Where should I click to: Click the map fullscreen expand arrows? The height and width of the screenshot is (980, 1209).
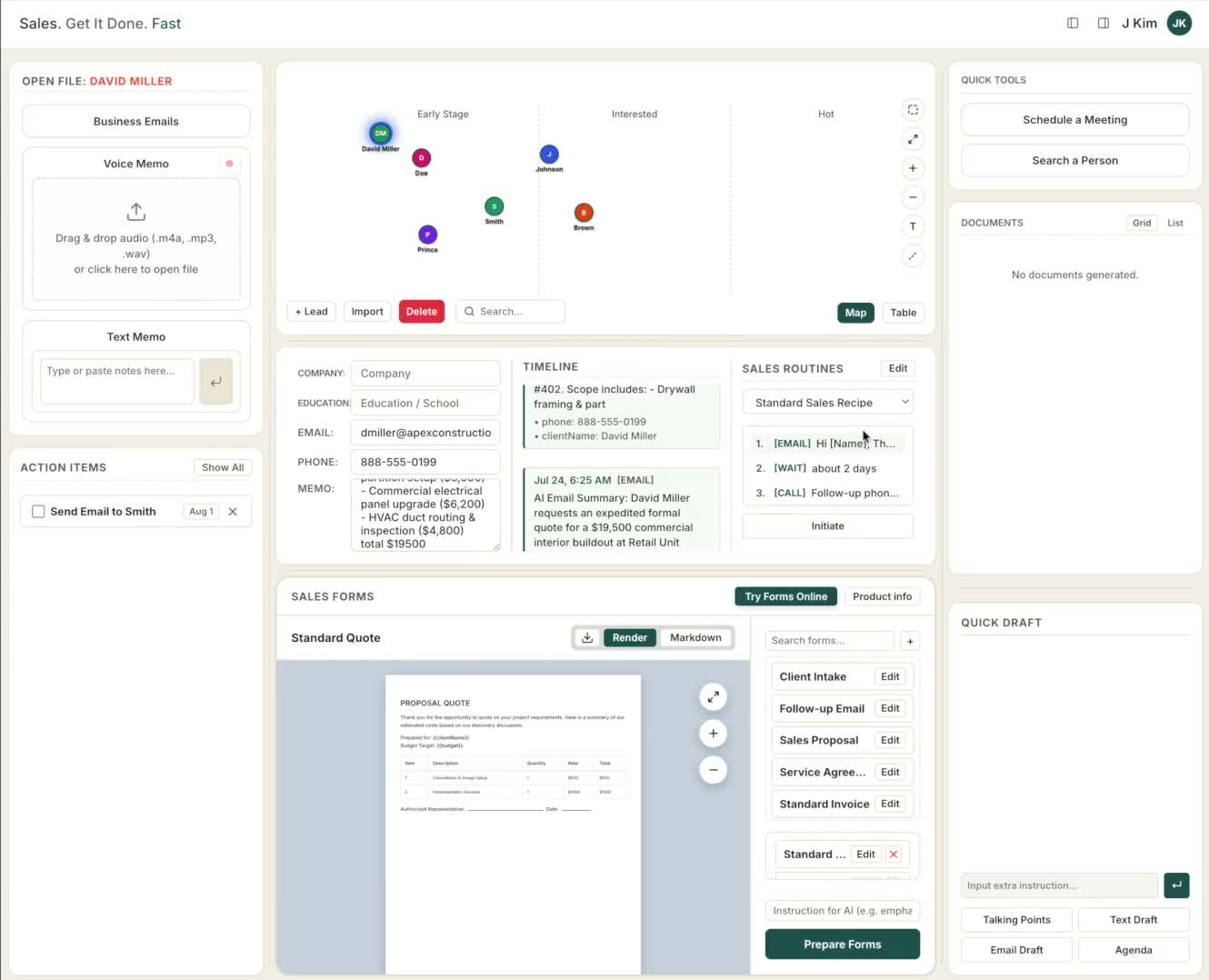tap(913, 139)
